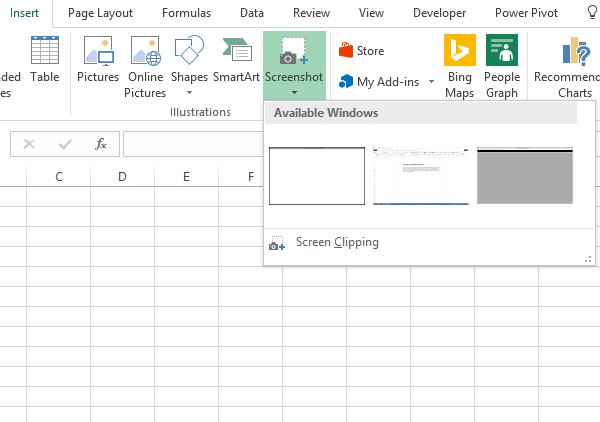This screenshot has height=422, width=600.
Task: Select column E header
Action: pos(186,177)
